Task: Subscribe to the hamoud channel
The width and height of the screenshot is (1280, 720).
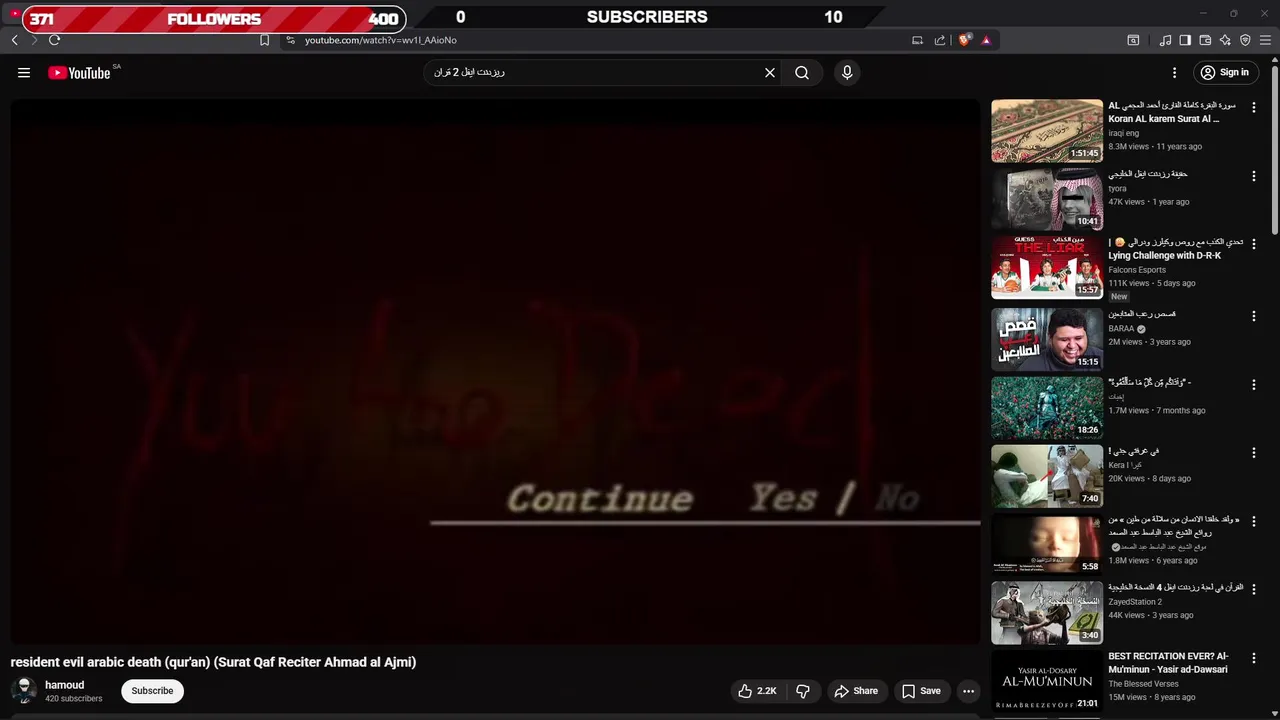Action: tap(152, 691)
